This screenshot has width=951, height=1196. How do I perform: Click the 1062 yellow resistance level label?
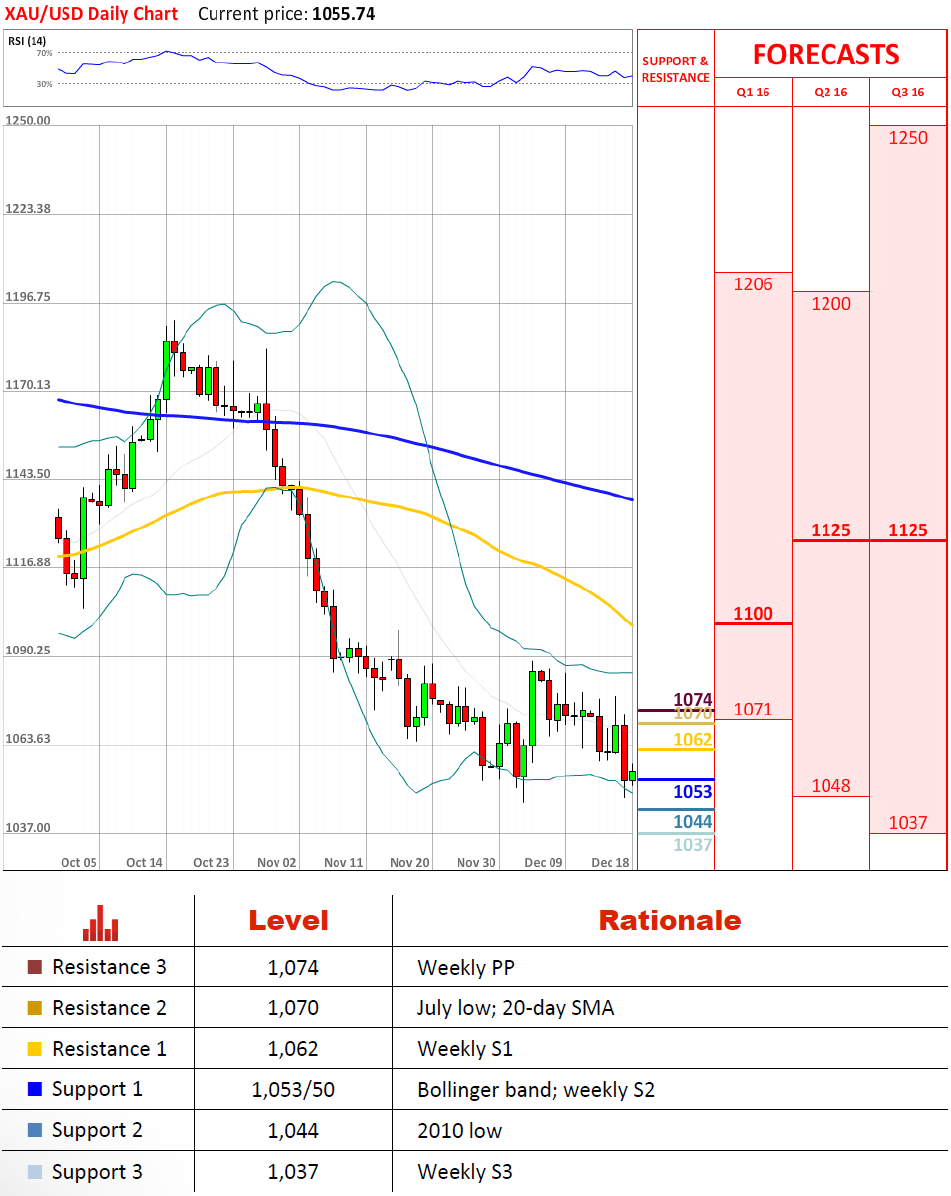(693, 740)
